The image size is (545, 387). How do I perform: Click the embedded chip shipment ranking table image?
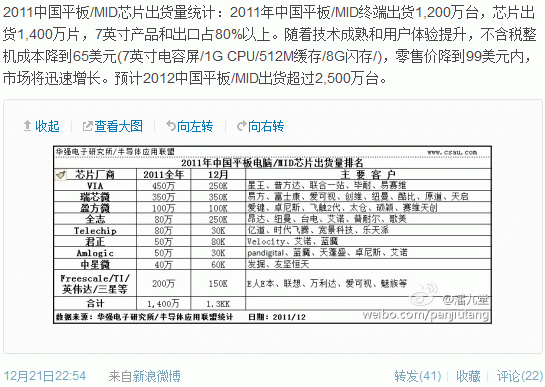tap(272, 235)
